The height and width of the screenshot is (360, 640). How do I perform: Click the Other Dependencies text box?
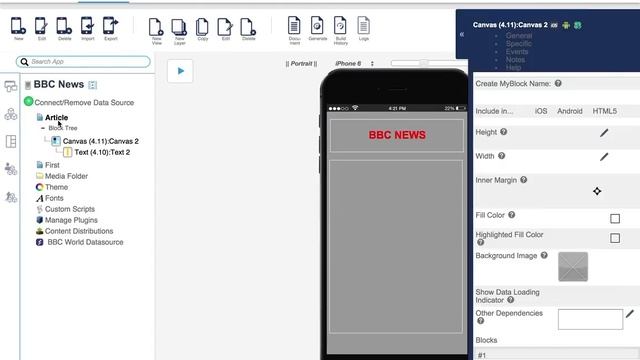tap(590, 319)
